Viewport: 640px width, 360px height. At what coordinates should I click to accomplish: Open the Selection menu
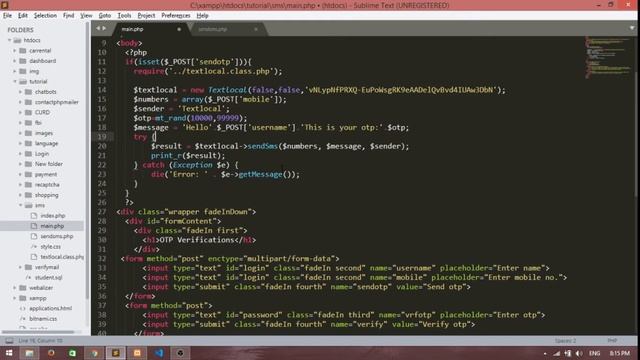click(45, 16)
